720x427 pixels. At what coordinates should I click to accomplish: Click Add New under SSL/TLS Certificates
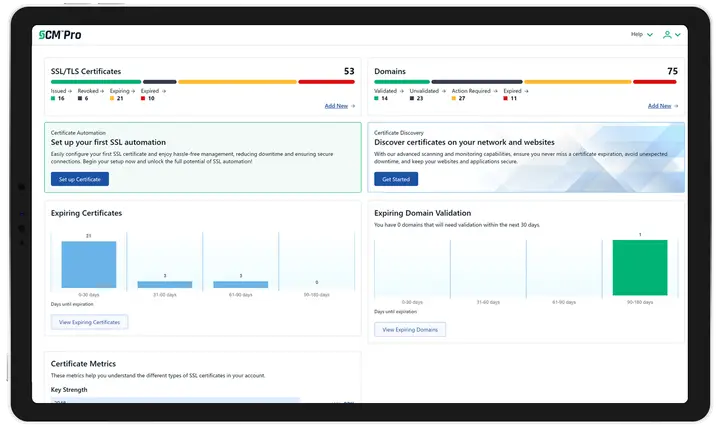point(339,105)
